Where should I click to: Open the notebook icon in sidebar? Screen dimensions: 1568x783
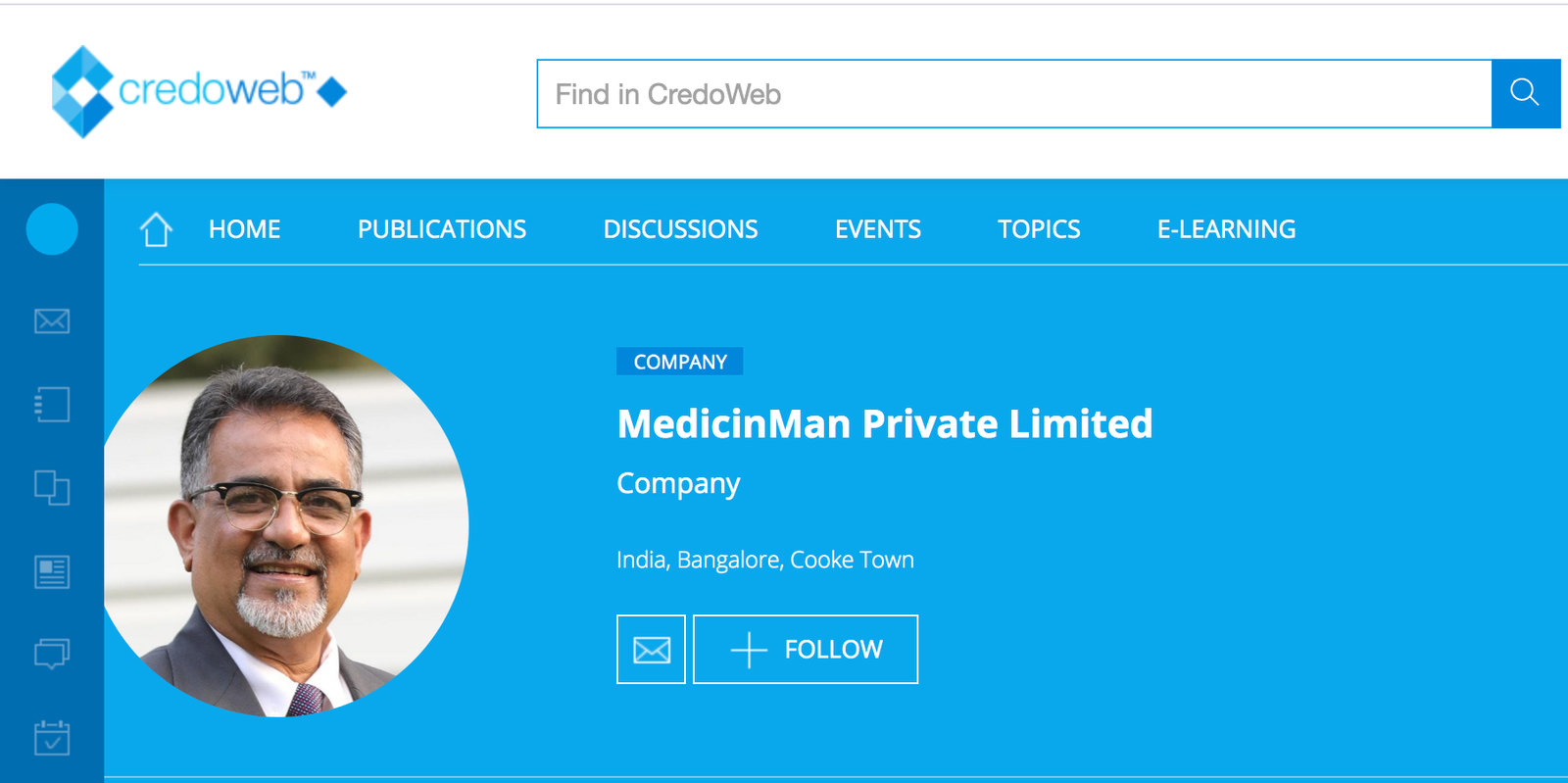click(52, 405)
